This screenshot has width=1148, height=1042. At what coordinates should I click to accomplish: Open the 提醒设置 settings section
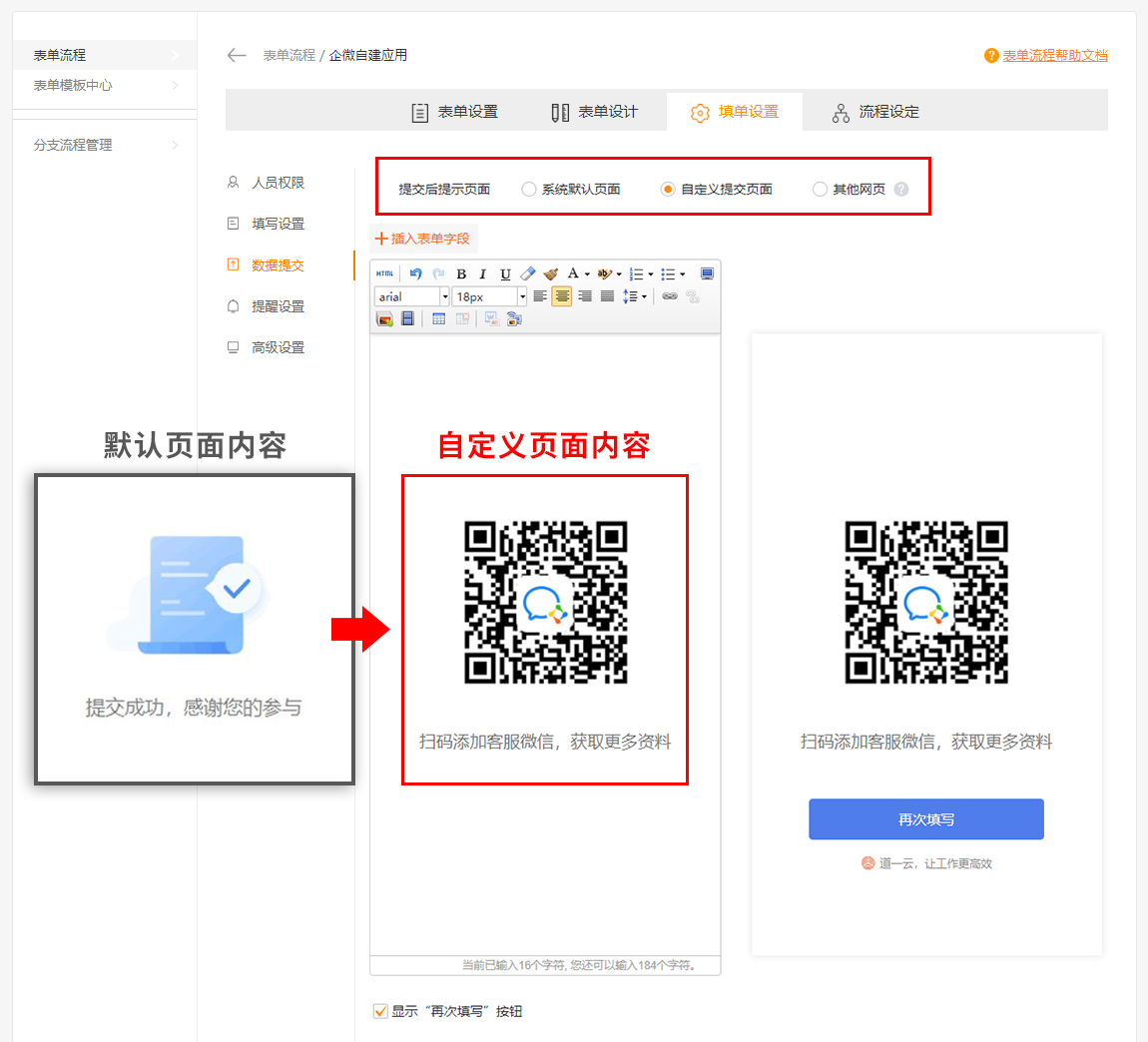[x=266, y=306]
